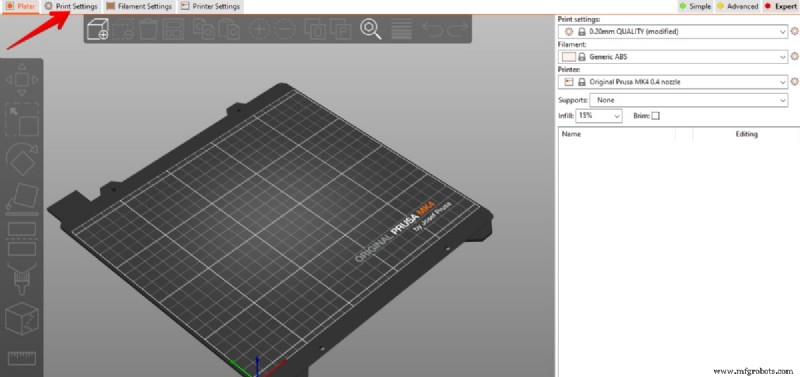This screenshot has width=800, height=377.
Task: Select the Rotate gizmo tool
Action: [x=21, y=159]
